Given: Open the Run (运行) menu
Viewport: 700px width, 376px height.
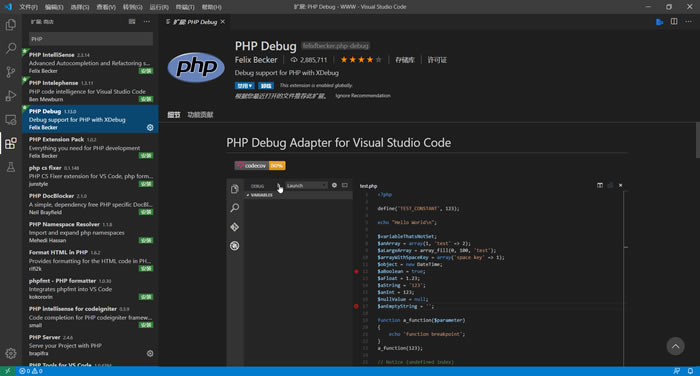Looking at the screenshot, I should [x=159, y=7].
